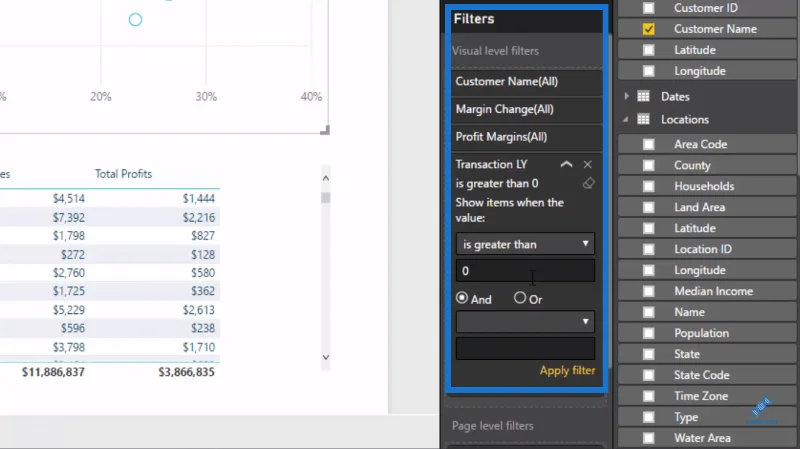Check the Water Area field
Viewport: 800px width, 449px height.
(x=648, y=438)
